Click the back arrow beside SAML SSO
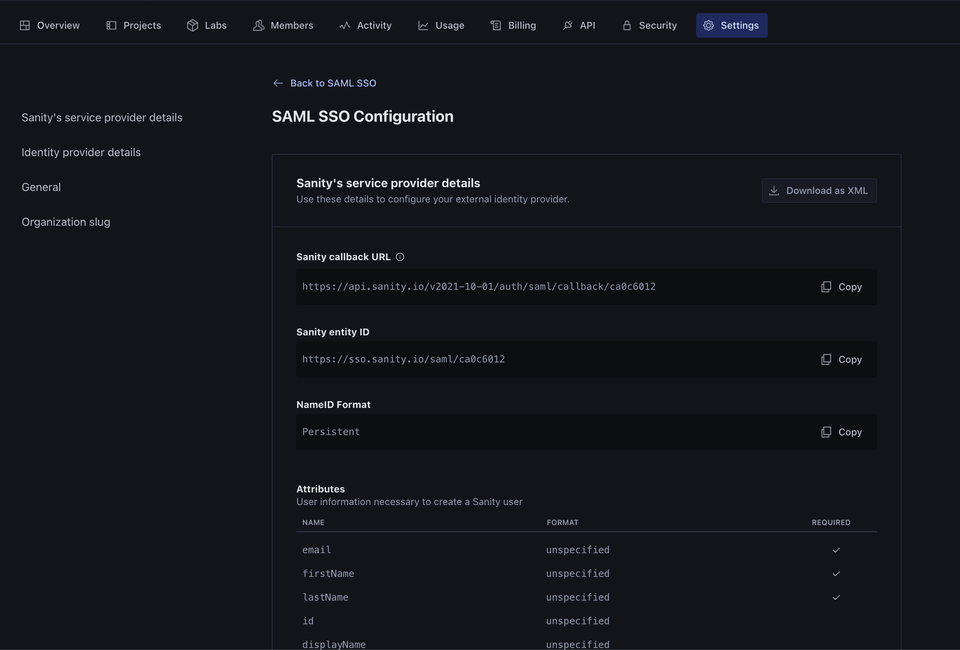The image size is (960, 650). (x=278, y=83)
